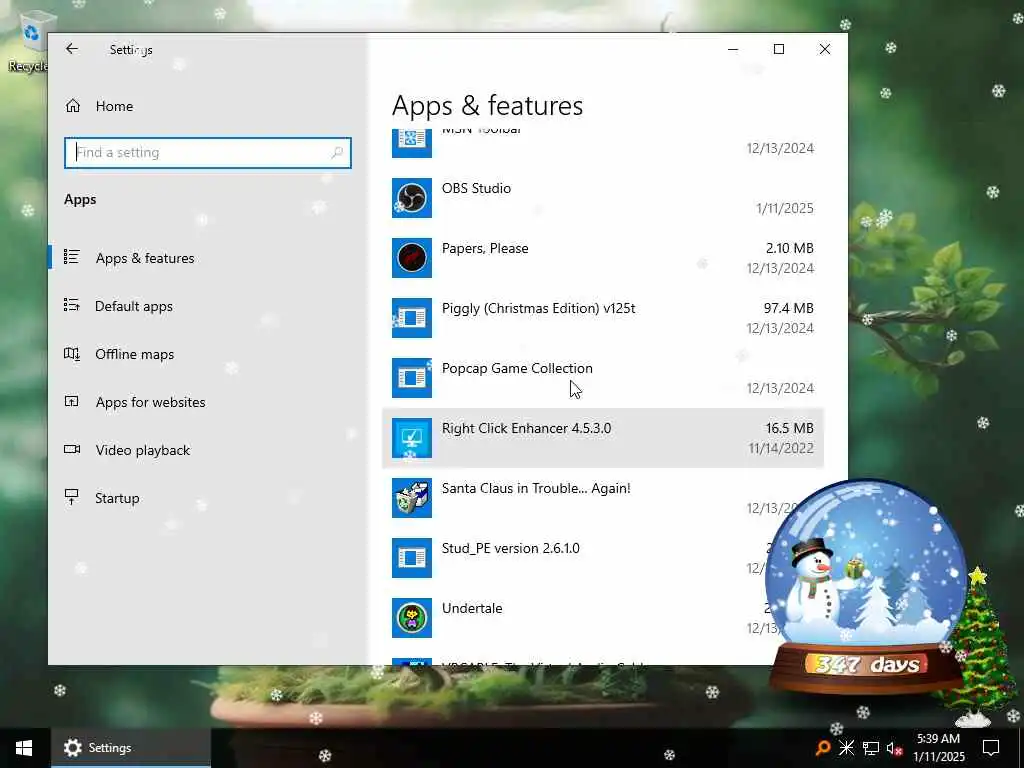1024x768 pixels.
Task: Click the Papers, Please app icon
Action: pos(411,258)
